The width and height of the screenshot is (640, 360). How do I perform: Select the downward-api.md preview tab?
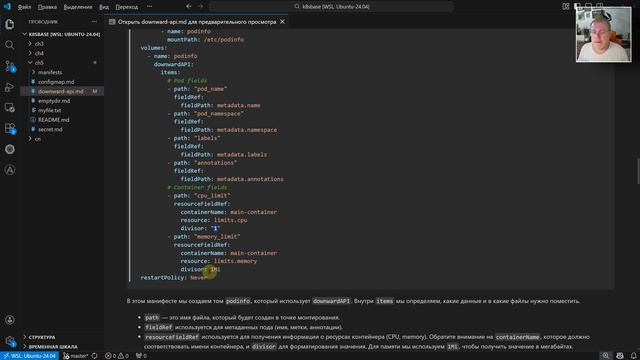click(197, 22)
